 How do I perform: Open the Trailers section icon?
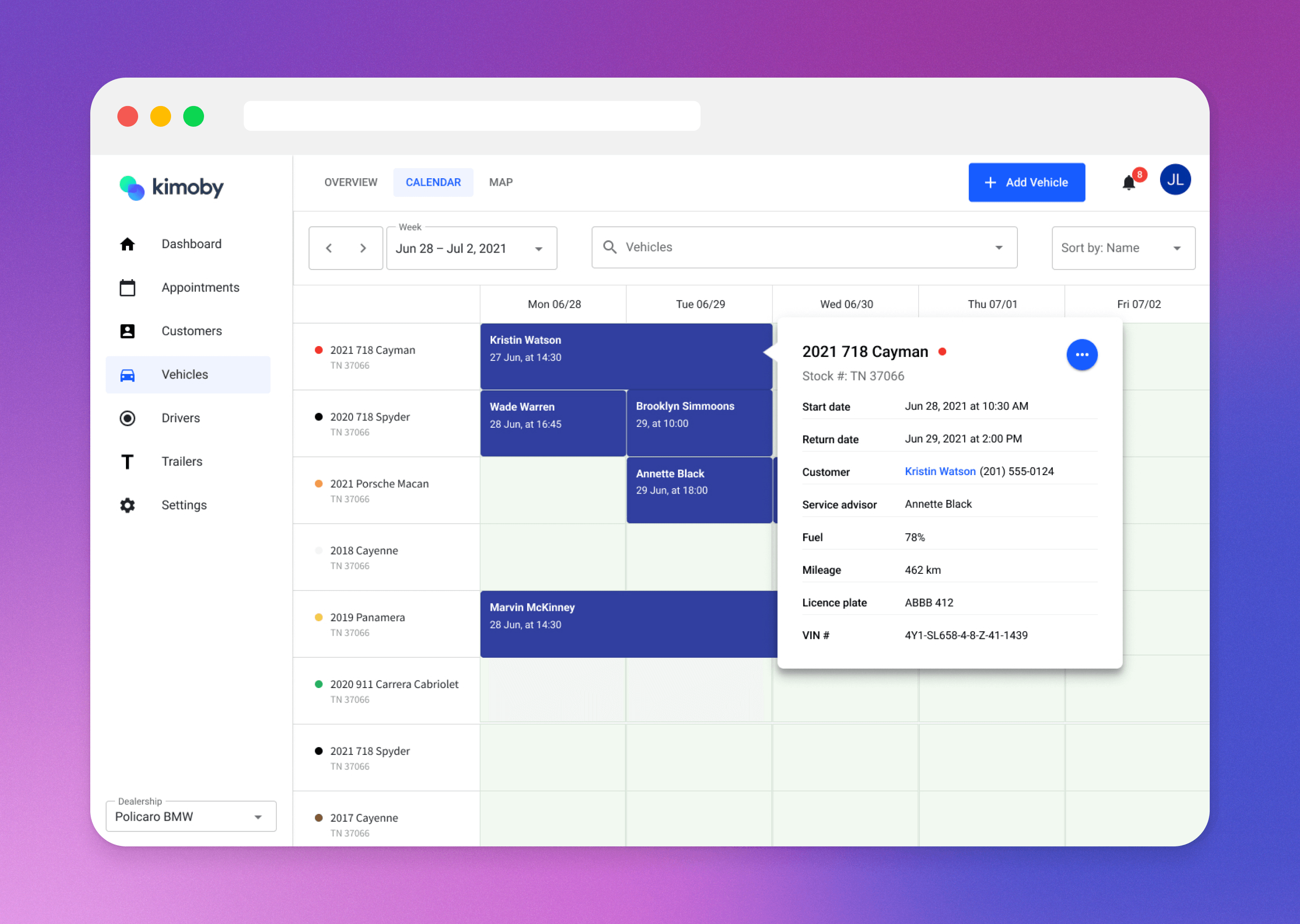coord(127,462)
